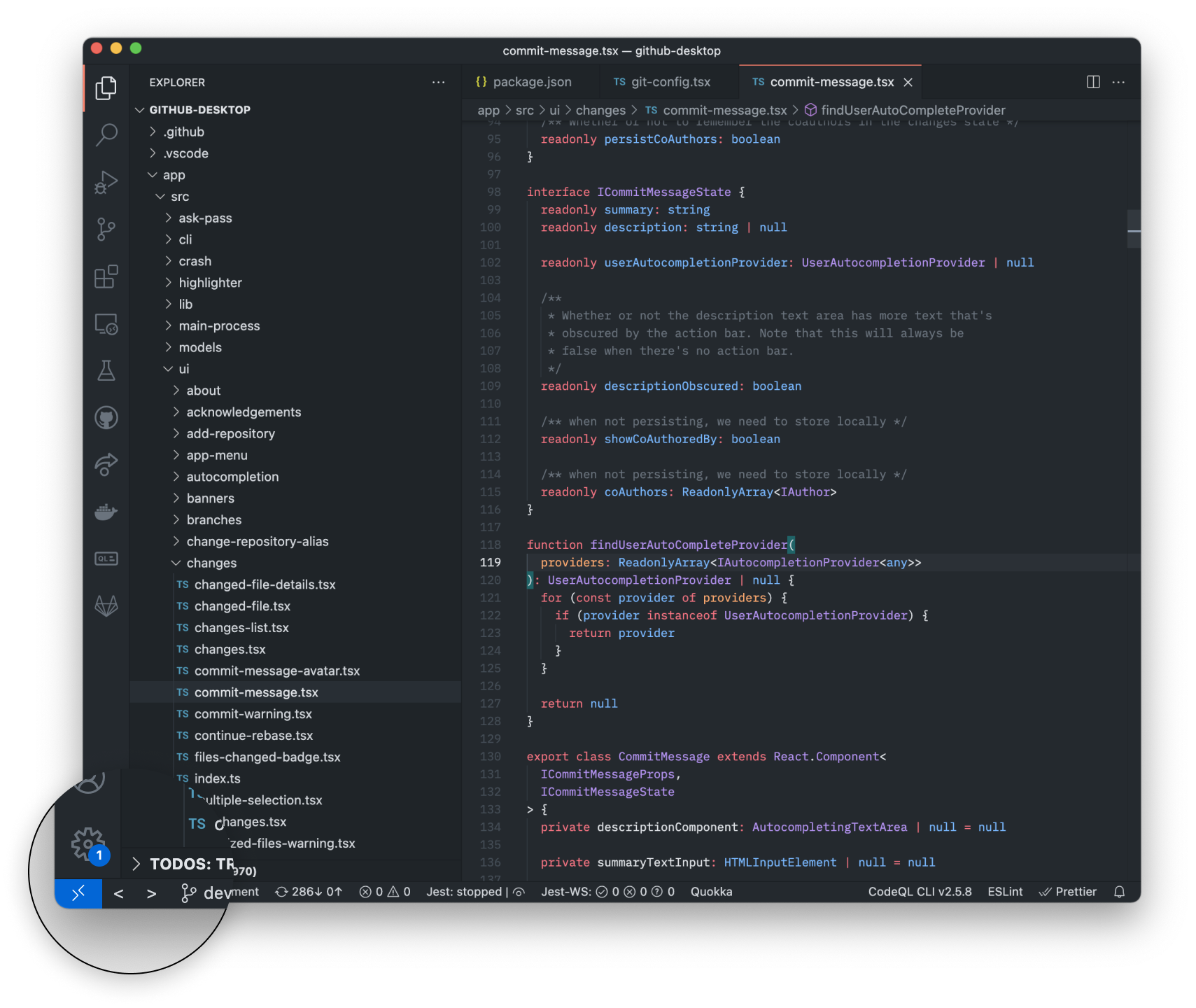Click the Jest: stopped status item
This screenshot has width=1196, height=1008.
tap(475, 892)
